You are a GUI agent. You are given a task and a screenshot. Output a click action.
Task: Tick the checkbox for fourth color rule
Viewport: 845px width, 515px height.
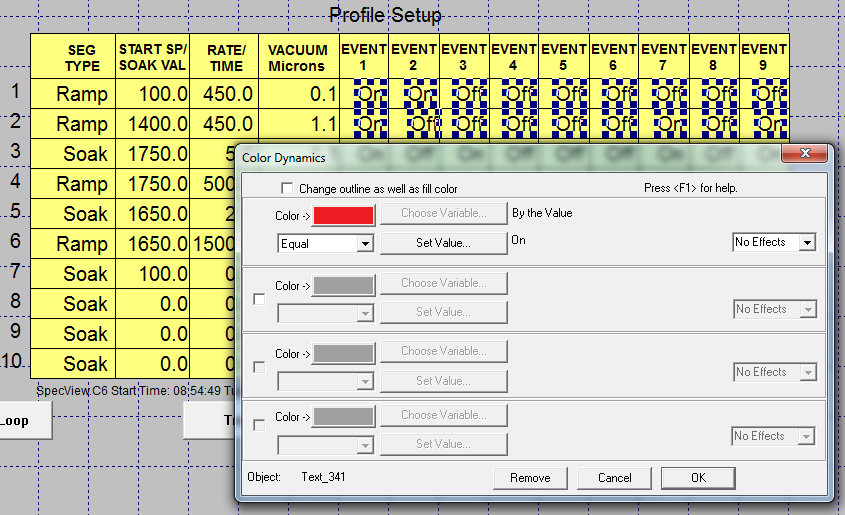point(260,425)
